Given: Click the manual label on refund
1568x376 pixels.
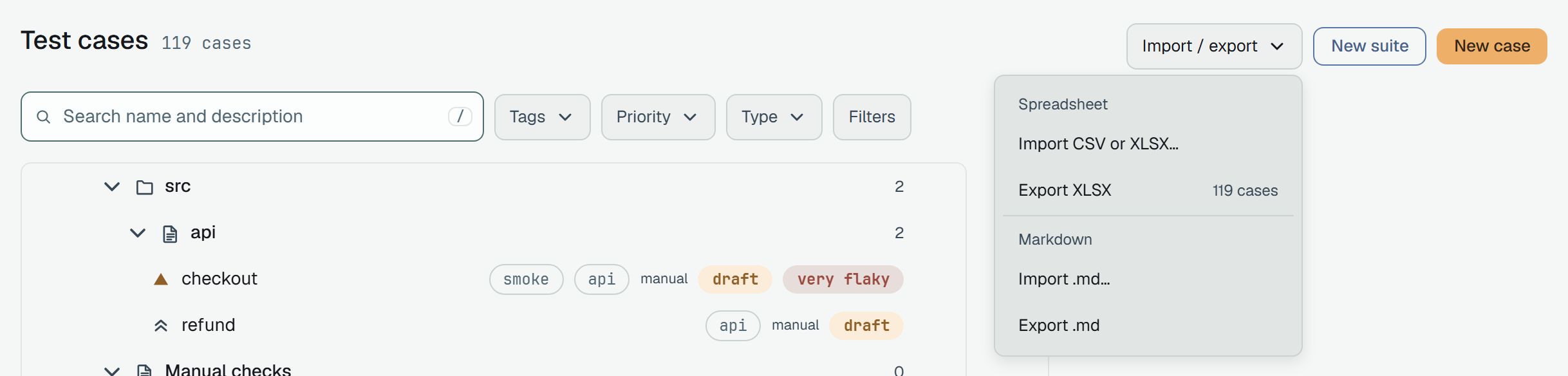Looking at the screenshot, I should pos(796,325).
